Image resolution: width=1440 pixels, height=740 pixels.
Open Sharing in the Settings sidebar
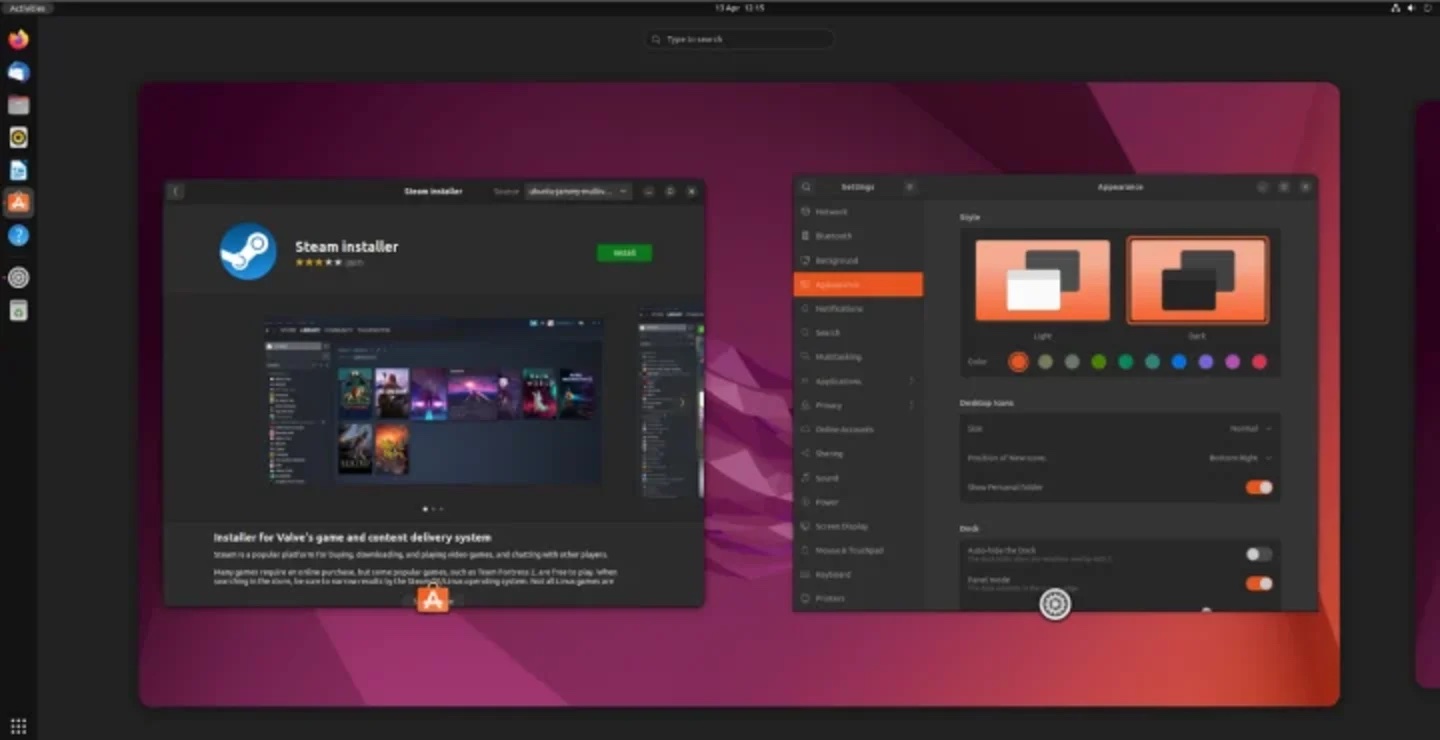[858, 453]
